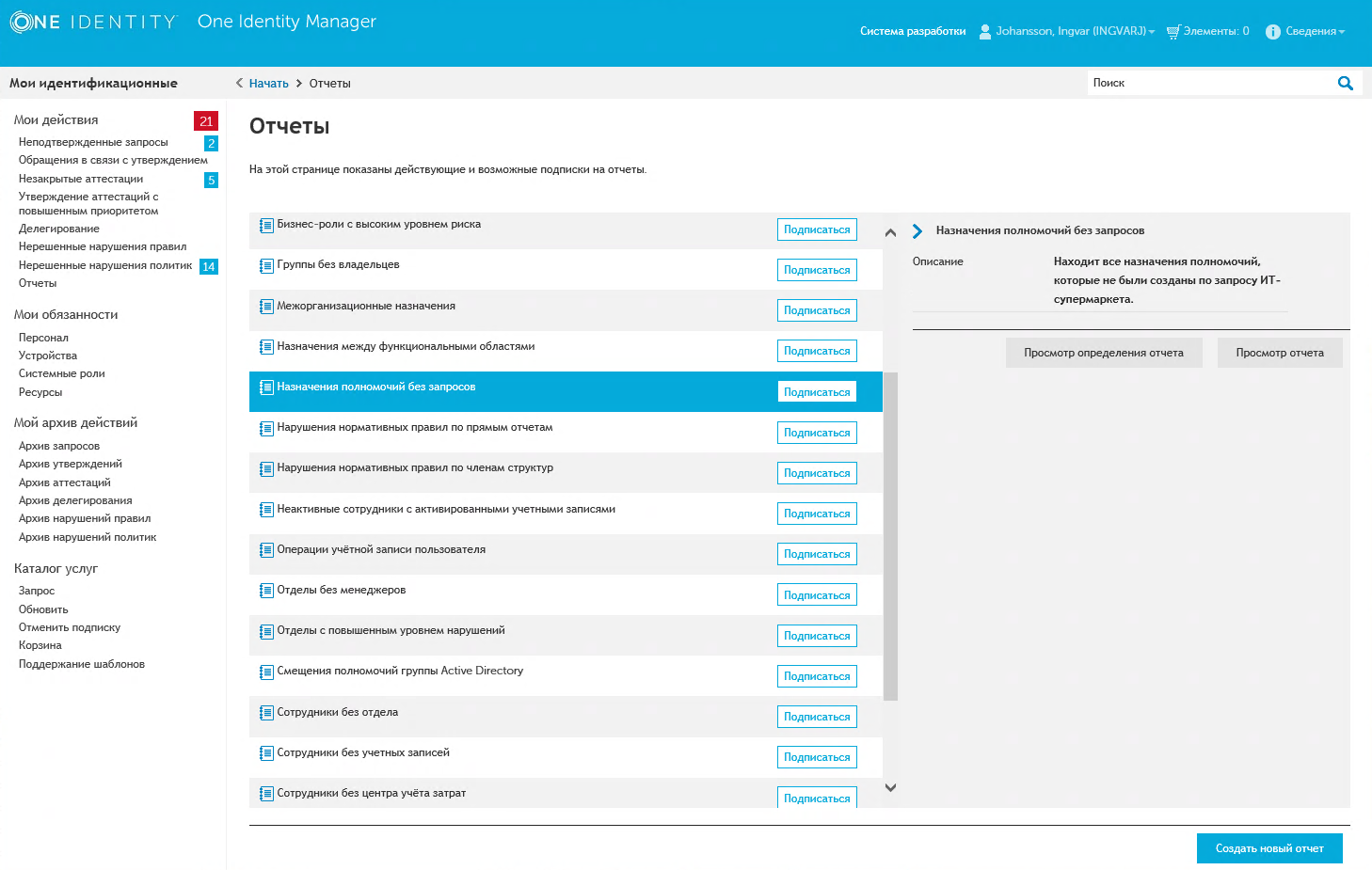Click the user profile icon
The width and height of the screenshot is (1372, 870).
[x=985, y=31]
